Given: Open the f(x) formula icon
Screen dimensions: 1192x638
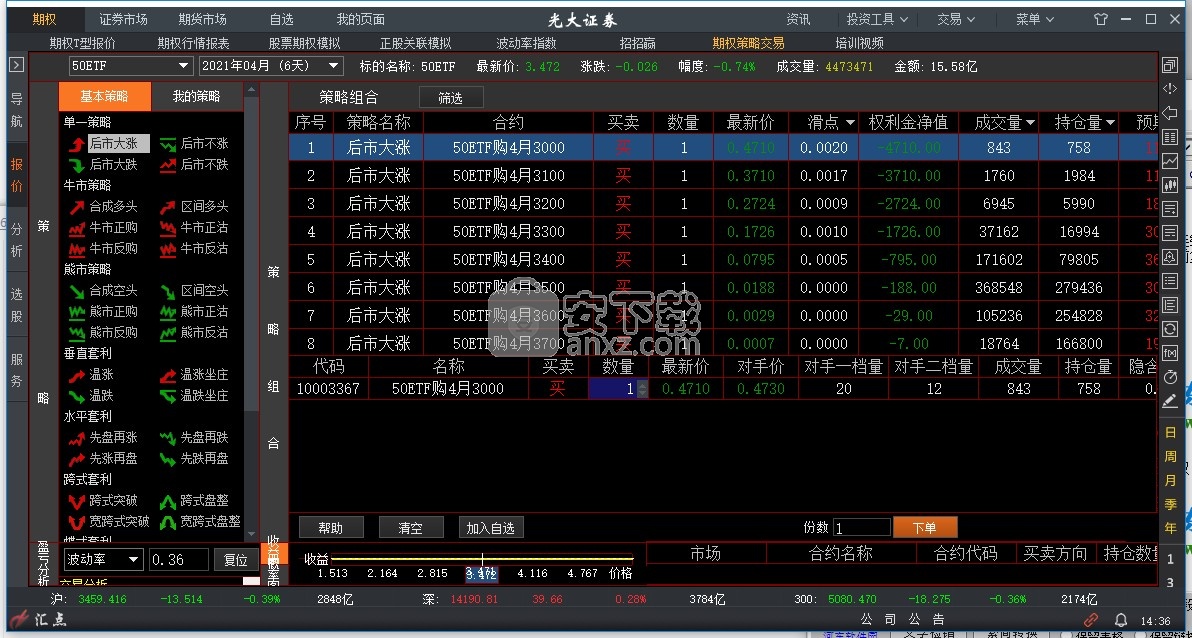Looking at the screenshot, I should click(x=1170, y=352).
